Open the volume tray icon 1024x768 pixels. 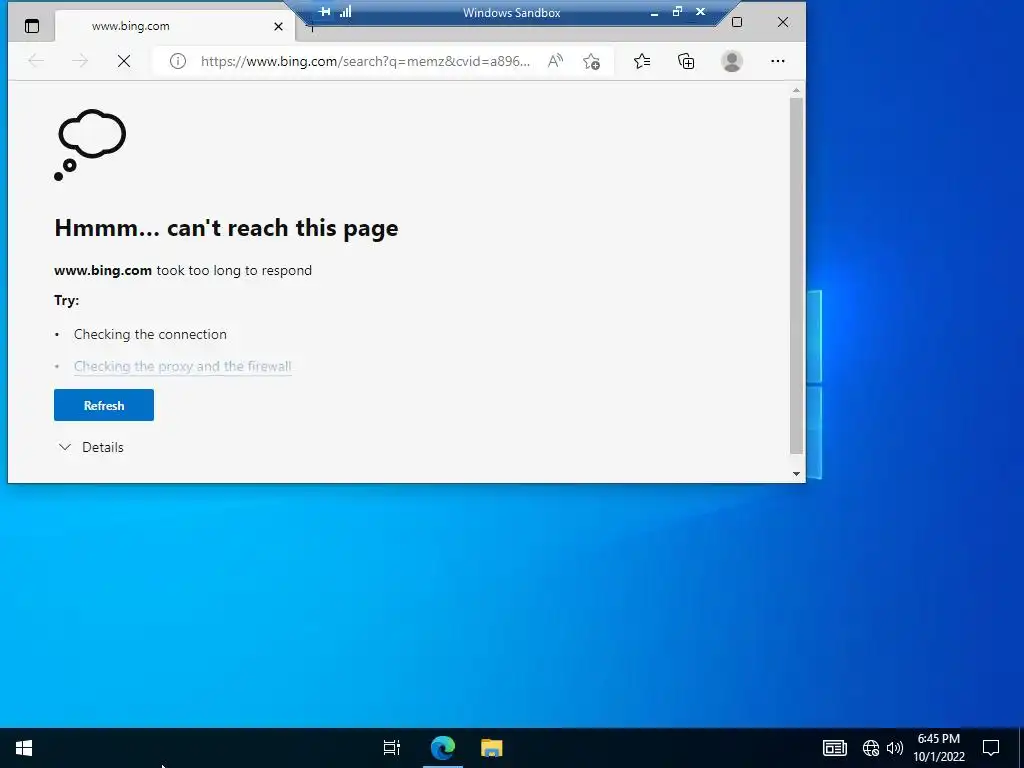(895, 748)
